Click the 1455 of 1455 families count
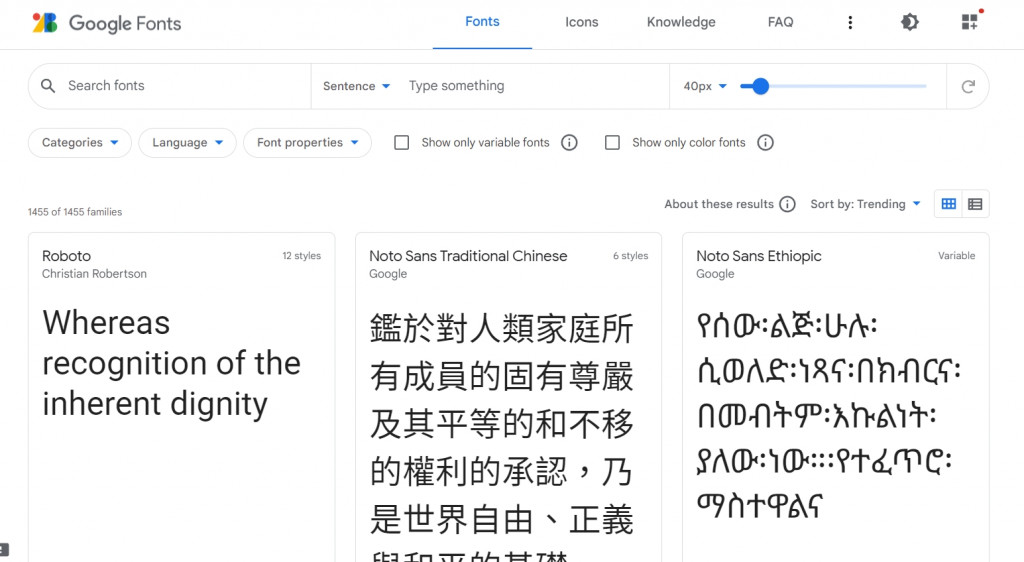The image size is (1024, 562). tap(75, 212)
